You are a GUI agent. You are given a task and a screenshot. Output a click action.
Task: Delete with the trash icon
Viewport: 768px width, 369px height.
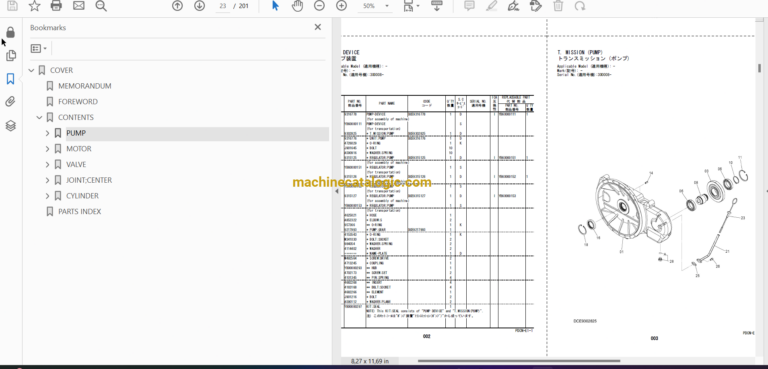558,6
